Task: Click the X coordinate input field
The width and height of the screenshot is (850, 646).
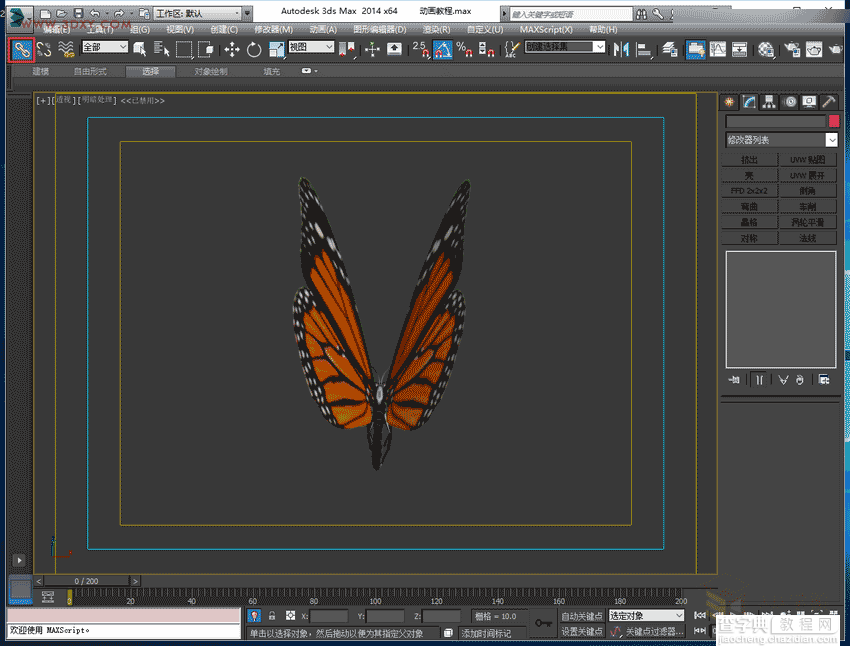Action: point(329,616)
